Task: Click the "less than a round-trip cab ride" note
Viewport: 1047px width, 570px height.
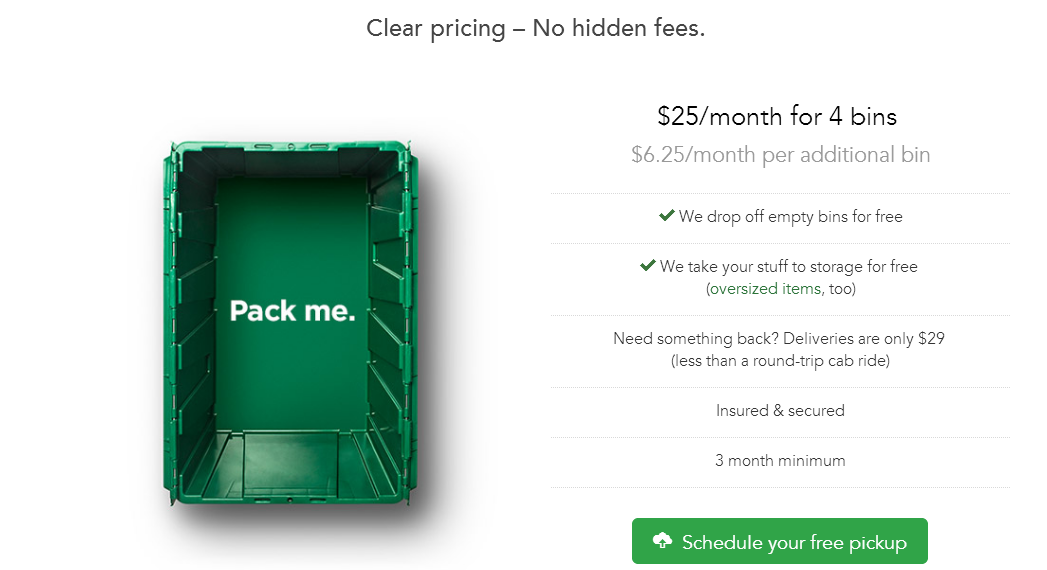Action: (780, 361)
